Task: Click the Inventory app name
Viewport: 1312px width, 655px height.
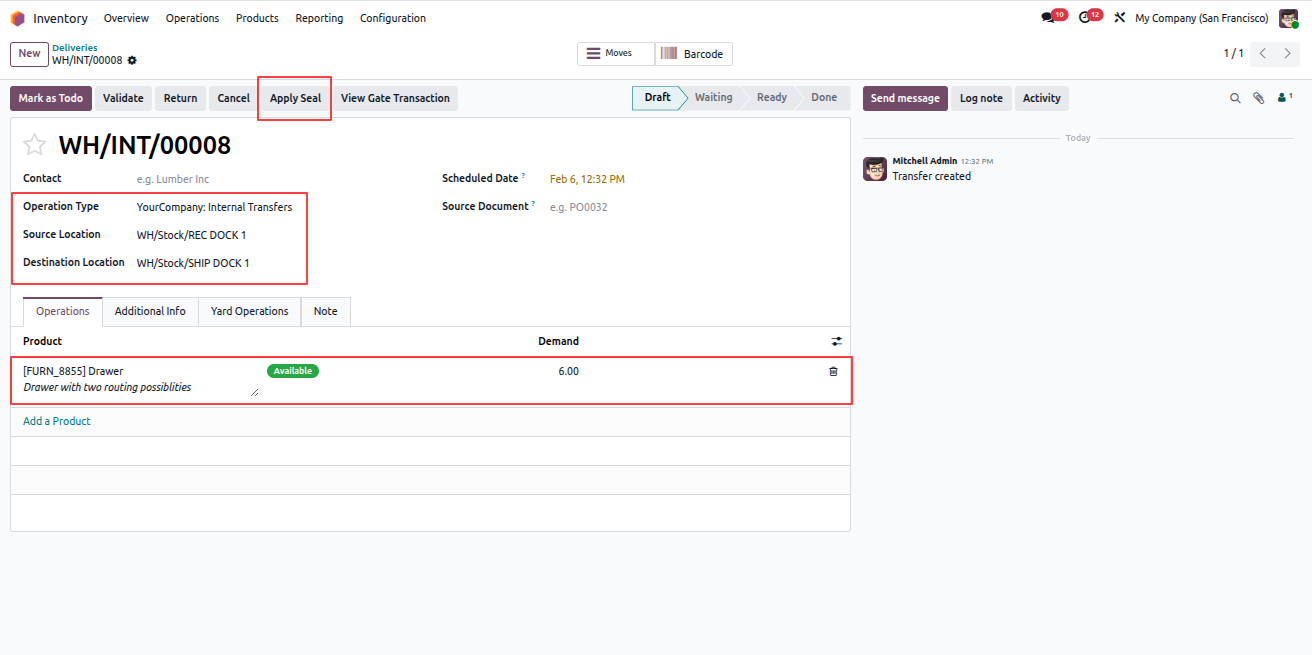Action: pos(60,18)
